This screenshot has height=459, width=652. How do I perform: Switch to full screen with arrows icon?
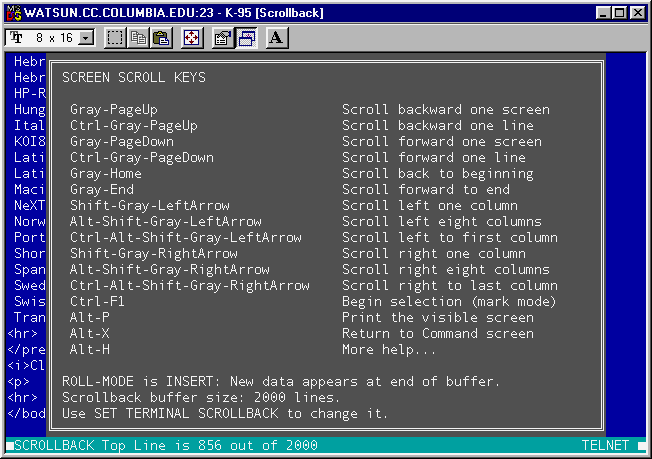coord(192,38)
